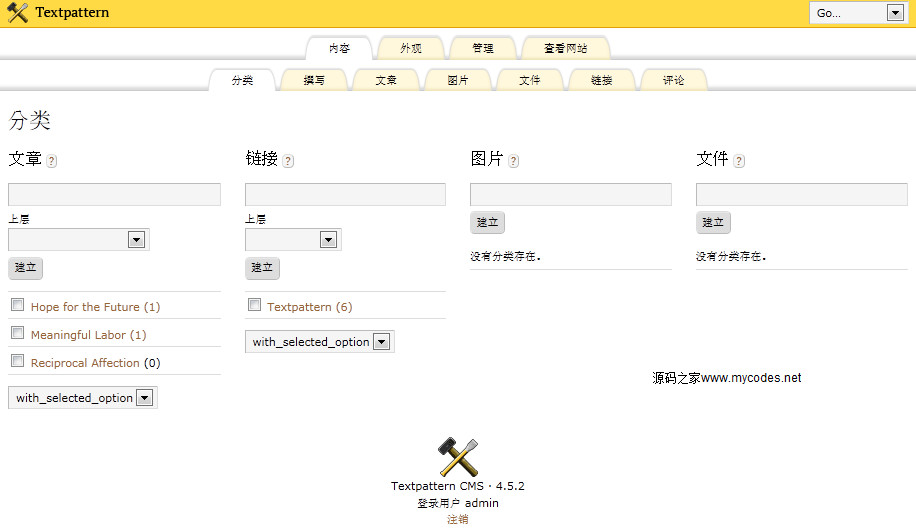Switch to the 文件 sub-tab
The width and height of the screenshot is (916, 529).
[x=529, y=81]
